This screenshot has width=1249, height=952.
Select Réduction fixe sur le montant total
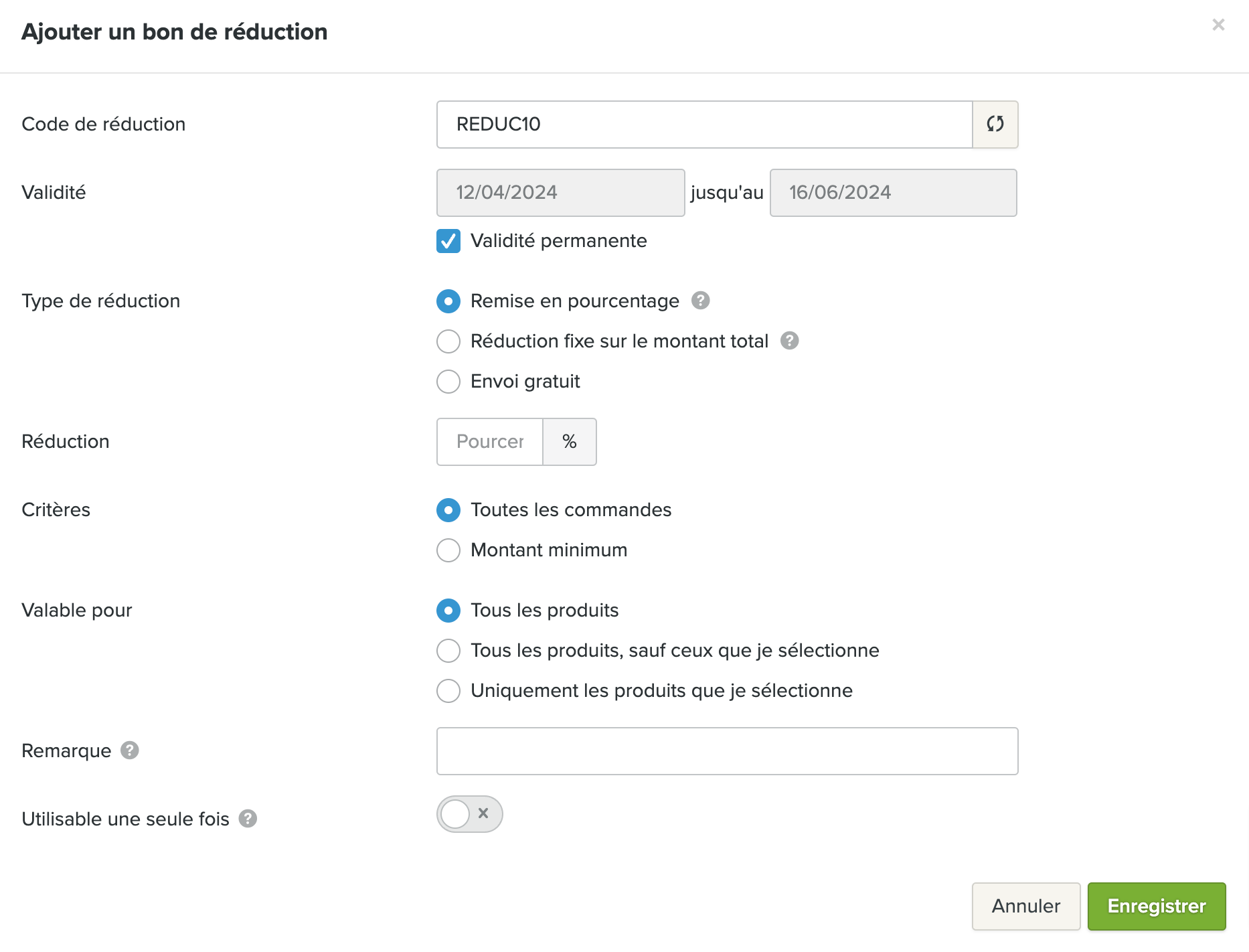coord(448,341)
